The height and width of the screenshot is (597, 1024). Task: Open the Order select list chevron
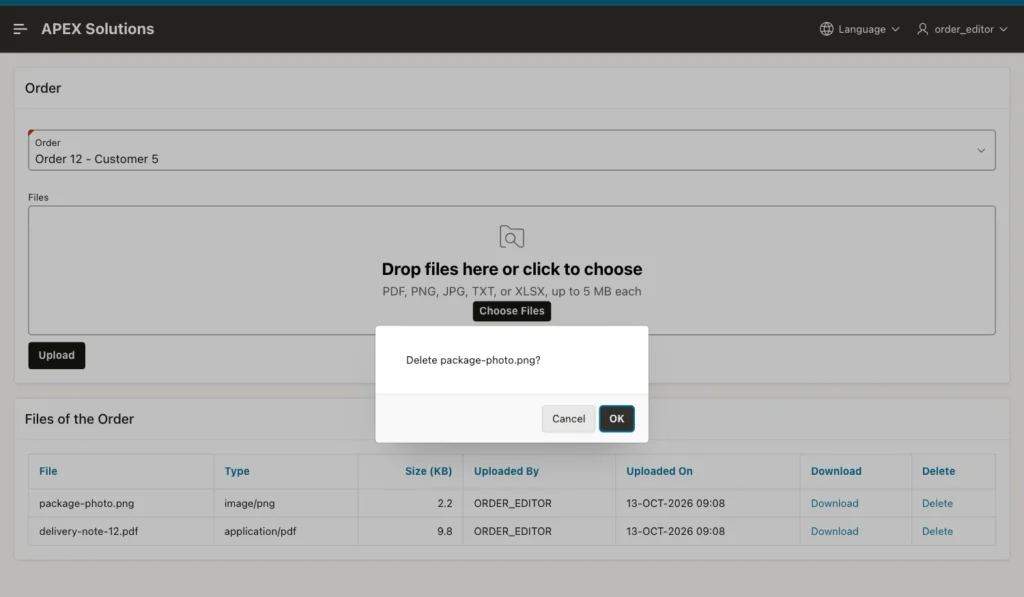coord(981,150)
